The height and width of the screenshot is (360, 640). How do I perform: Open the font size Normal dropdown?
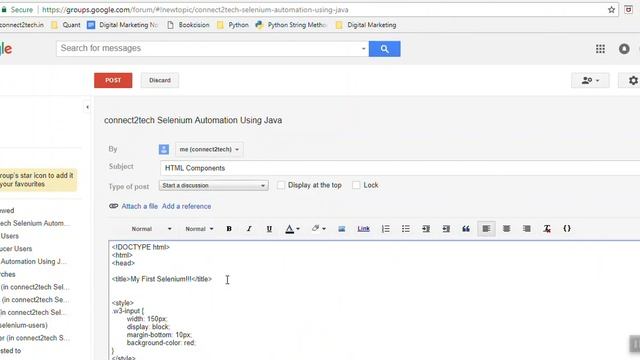click(199, 229)
